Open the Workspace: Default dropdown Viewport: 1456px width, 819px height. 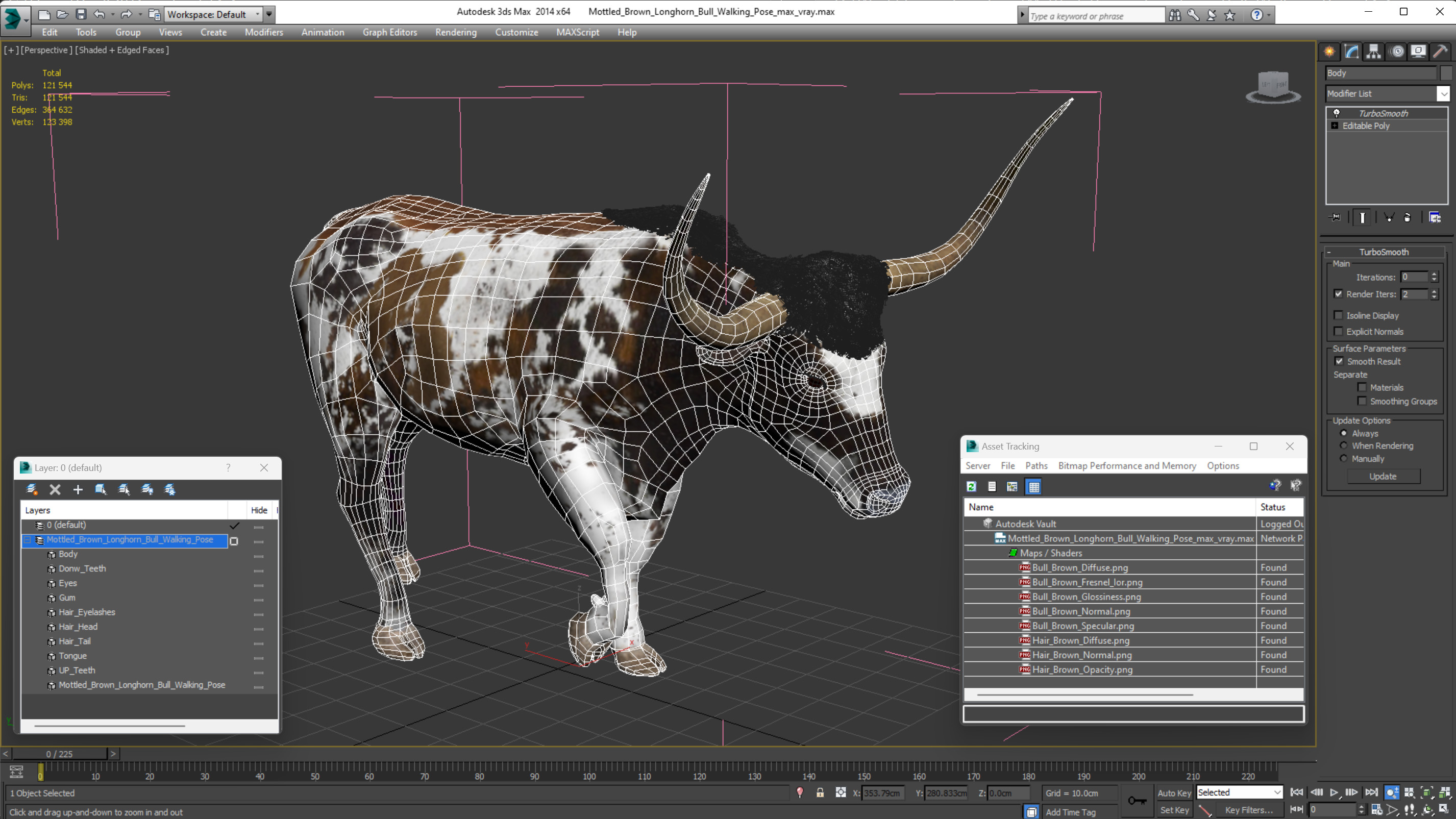[x=258, y=14]
